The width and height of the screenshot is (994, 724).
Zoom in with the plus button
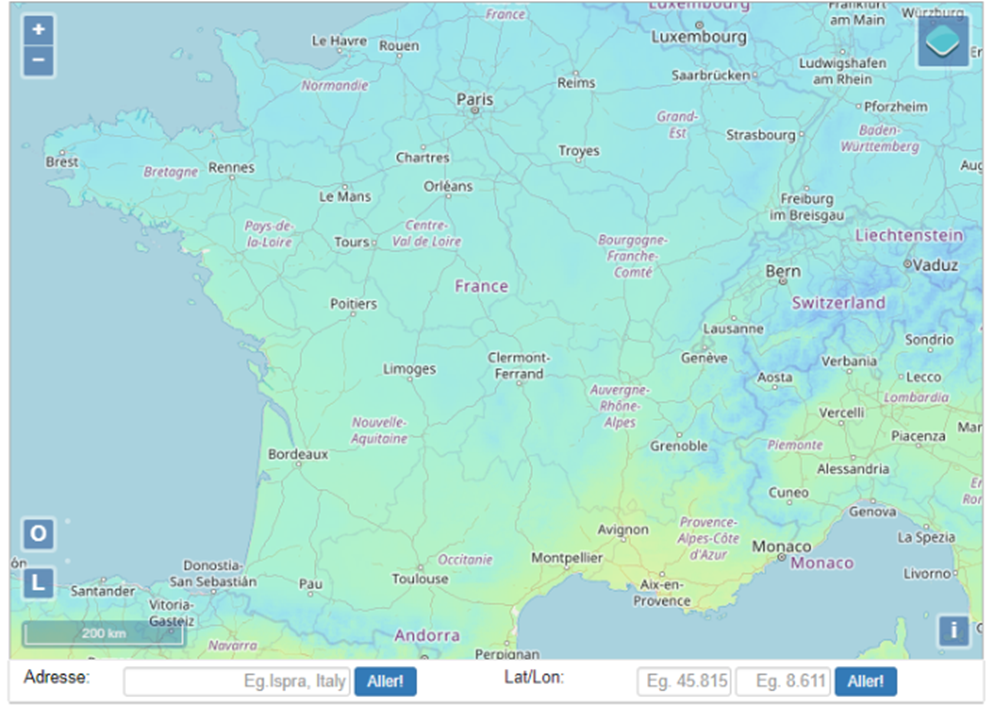click(x=38, y=30)
